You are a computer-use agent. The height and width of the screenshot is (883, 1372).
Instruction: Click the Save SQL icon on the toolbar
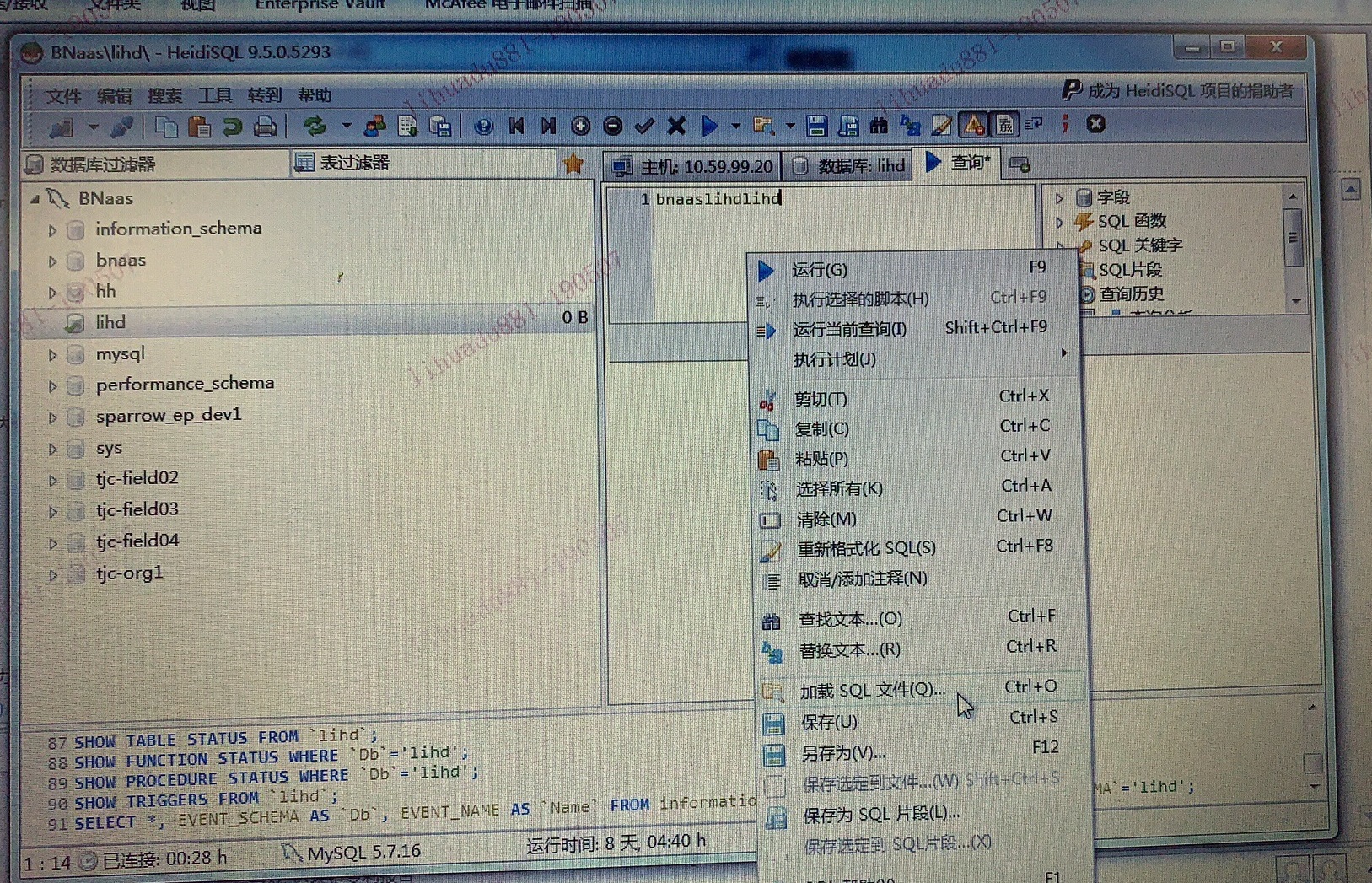[x=817, y=125]
